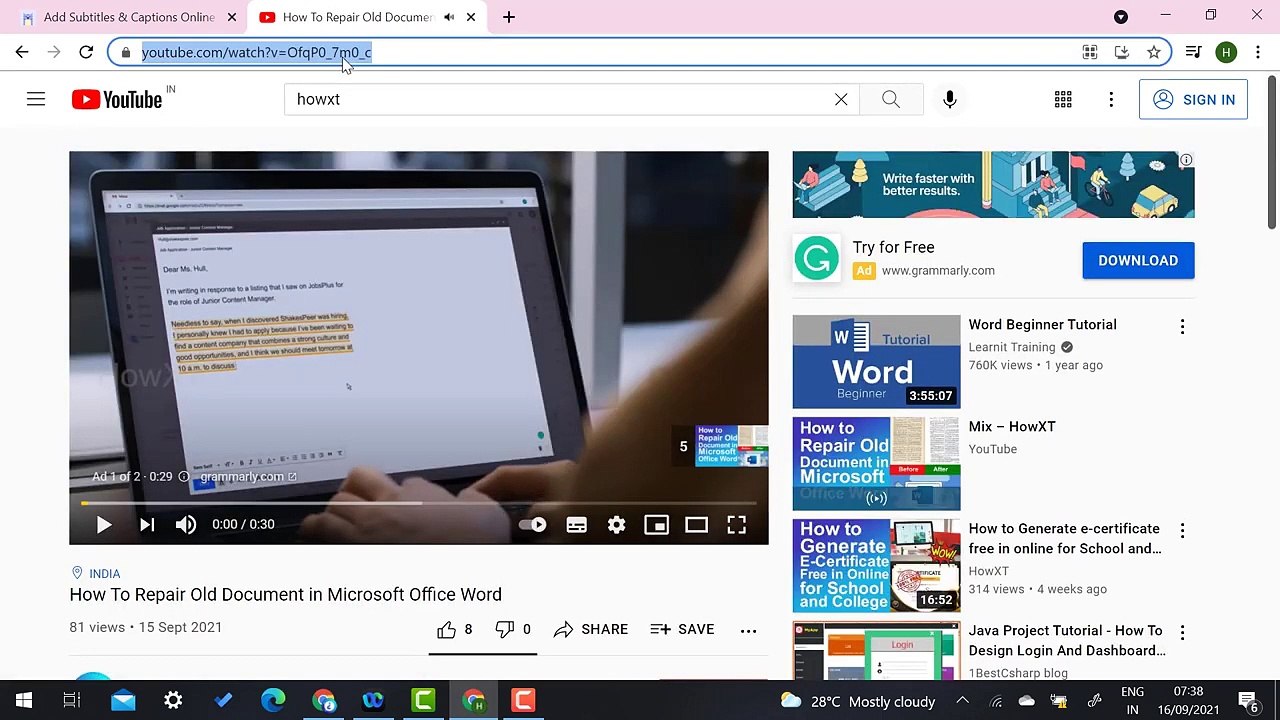Open Mail app from taskbar
This screenshot has height=720, width=1280.
(123, 701)
